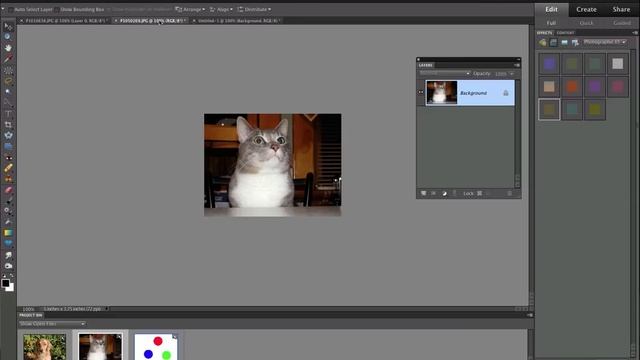Select the Straighten tool
The height and width of the screenshot is (360, 640).
8,146
